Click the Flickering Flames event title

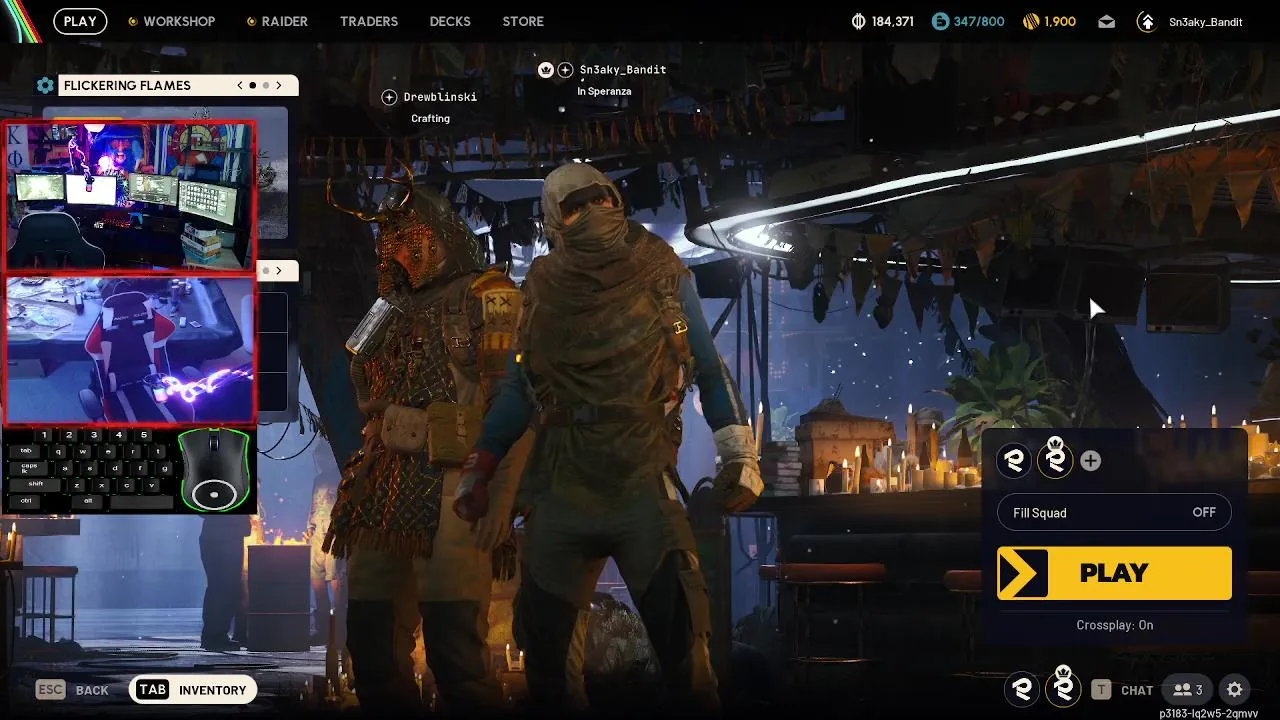click(x=127, y=85)
